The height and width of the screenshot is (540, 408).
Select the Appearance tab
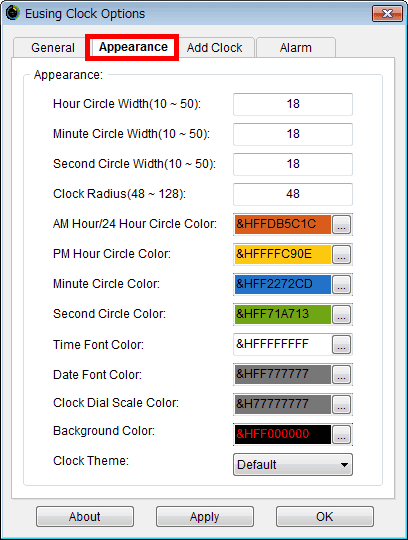coord(133,47)
